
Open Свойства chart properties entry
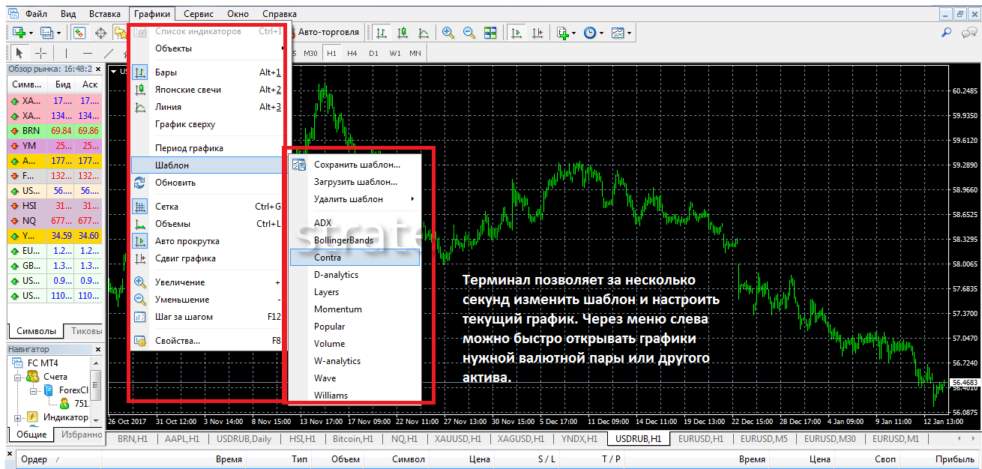(177, 341)
